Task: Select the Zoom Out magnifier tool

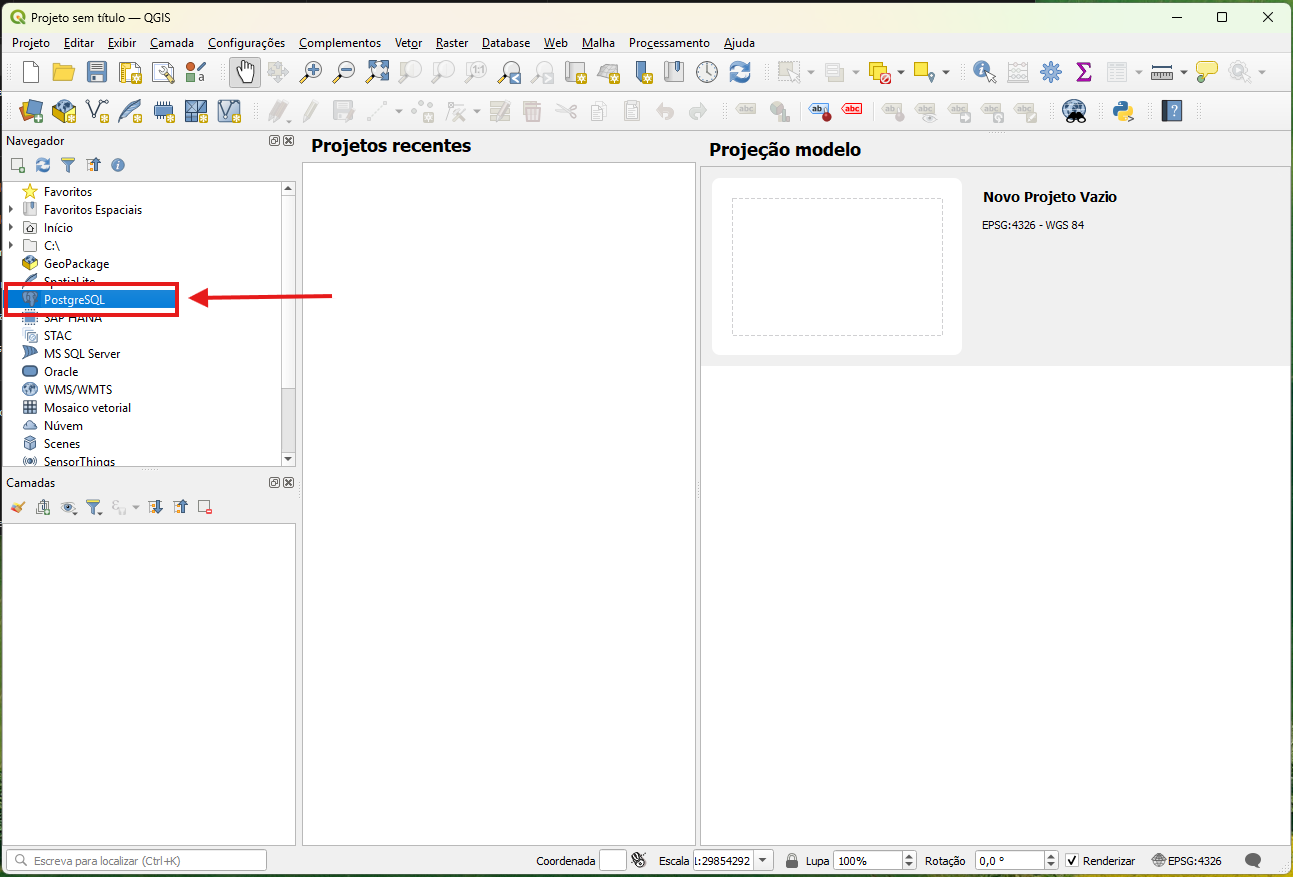Action: (344, 72)
